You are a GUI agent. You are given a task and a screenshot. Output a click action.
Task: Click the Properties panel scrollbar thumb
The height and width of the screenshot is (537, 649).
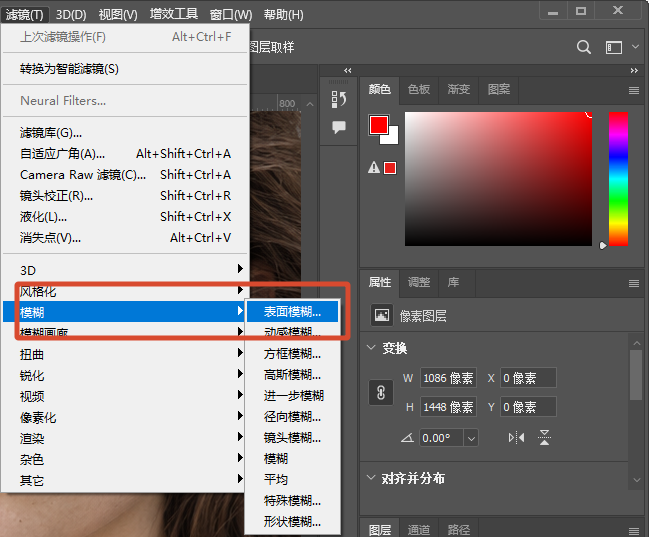(x=636, y=375)
